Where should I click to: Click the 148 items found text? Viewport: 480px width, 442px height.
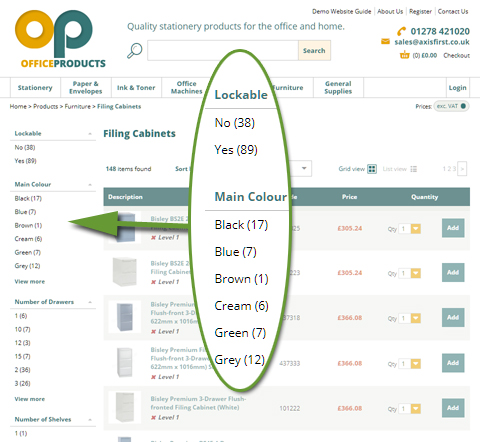click(x=128, y=169)
